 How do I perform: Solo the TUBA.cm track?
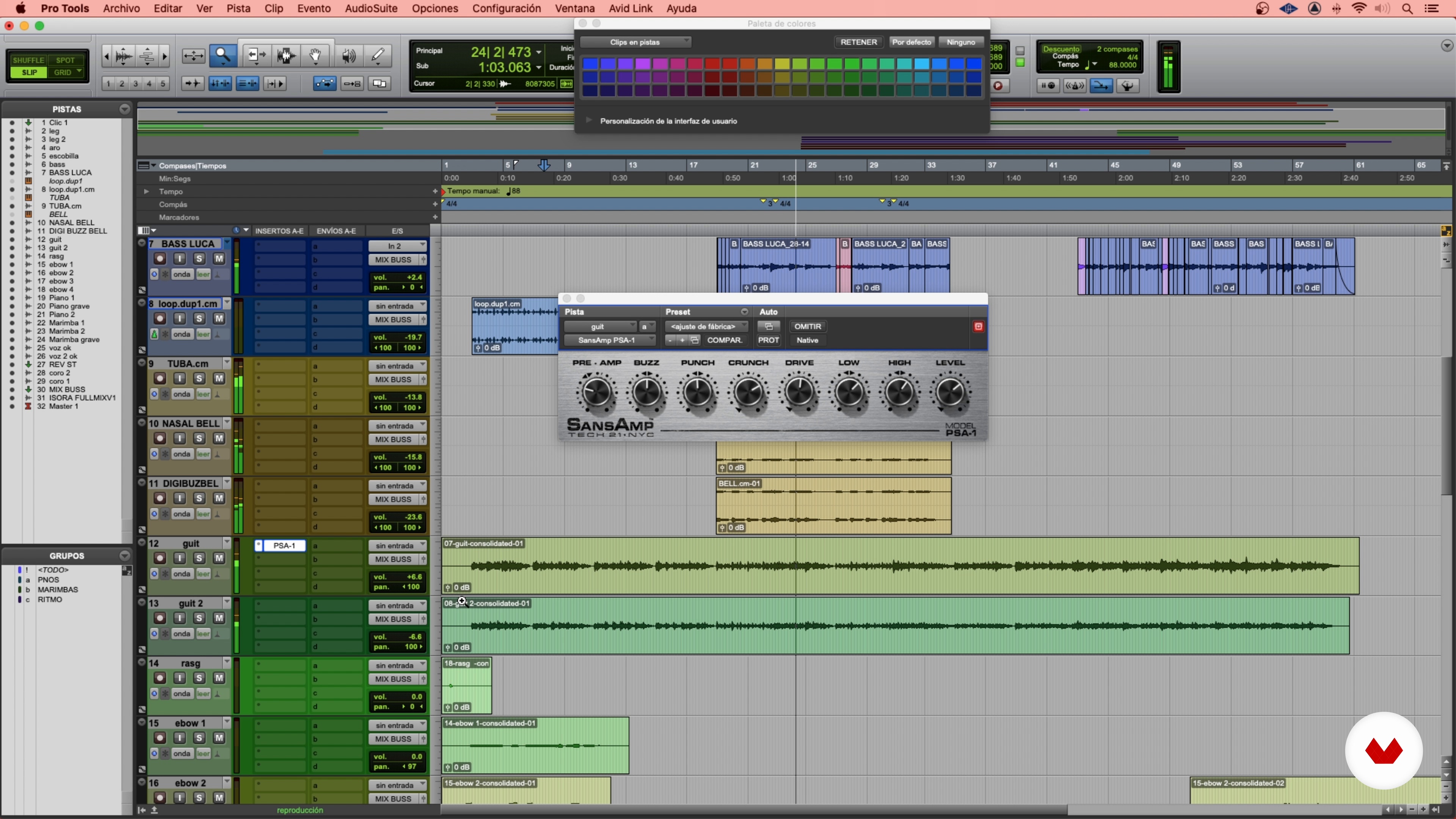(199, 378)
